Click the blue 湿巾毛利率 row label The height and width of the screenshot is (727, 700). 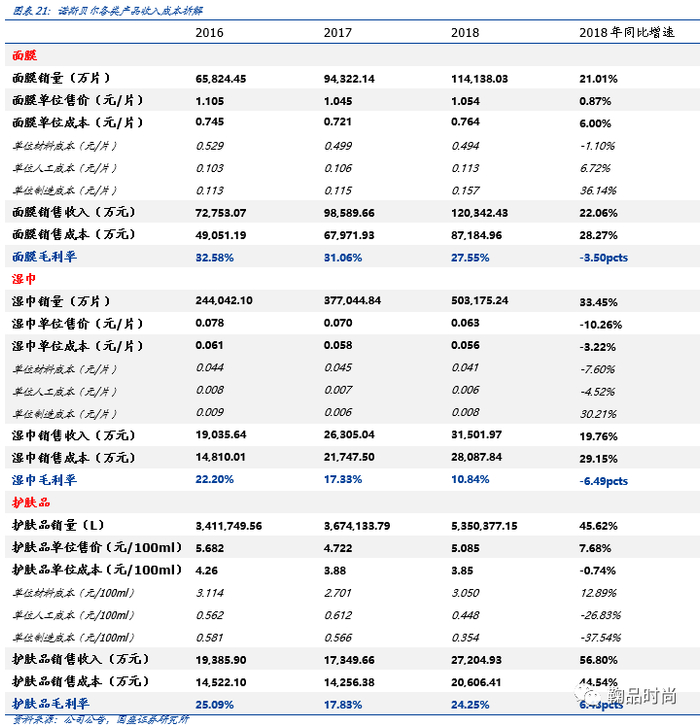click(x=44, y=479)
